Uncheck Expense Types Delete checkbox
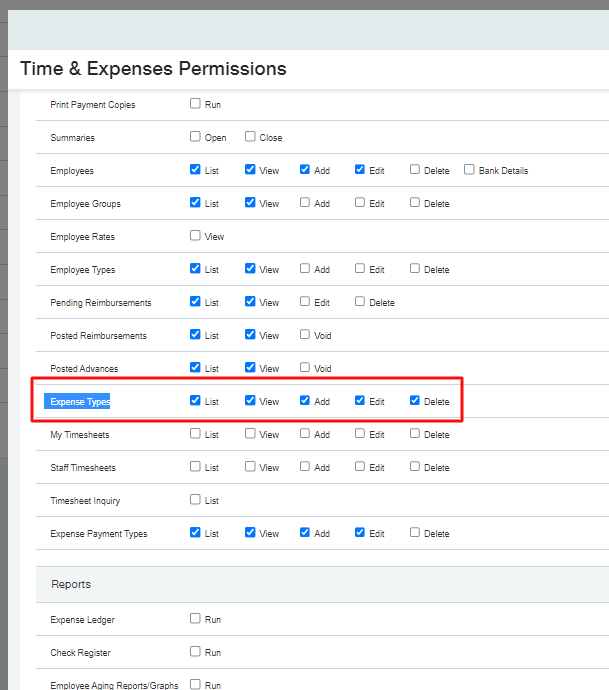Viewport: 609px width, 690px height. [415, 400]
